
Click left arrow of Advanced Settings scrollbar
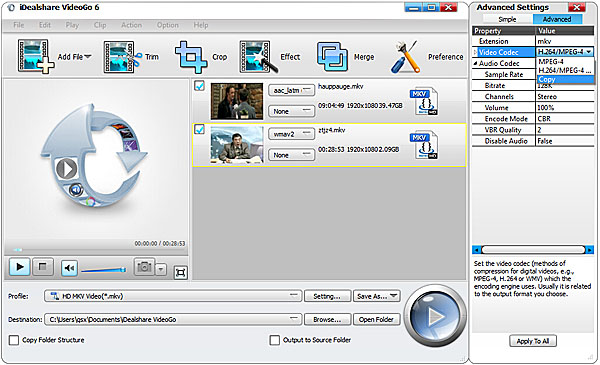[476, 250]
